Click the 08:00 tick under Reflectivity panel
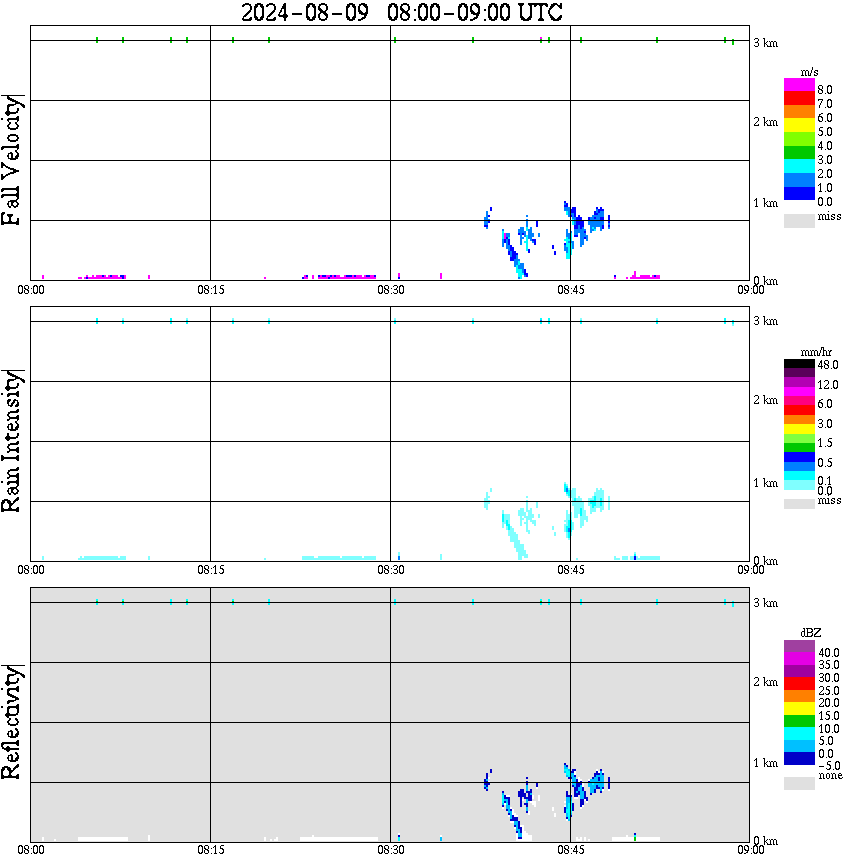 coord(31,850)
